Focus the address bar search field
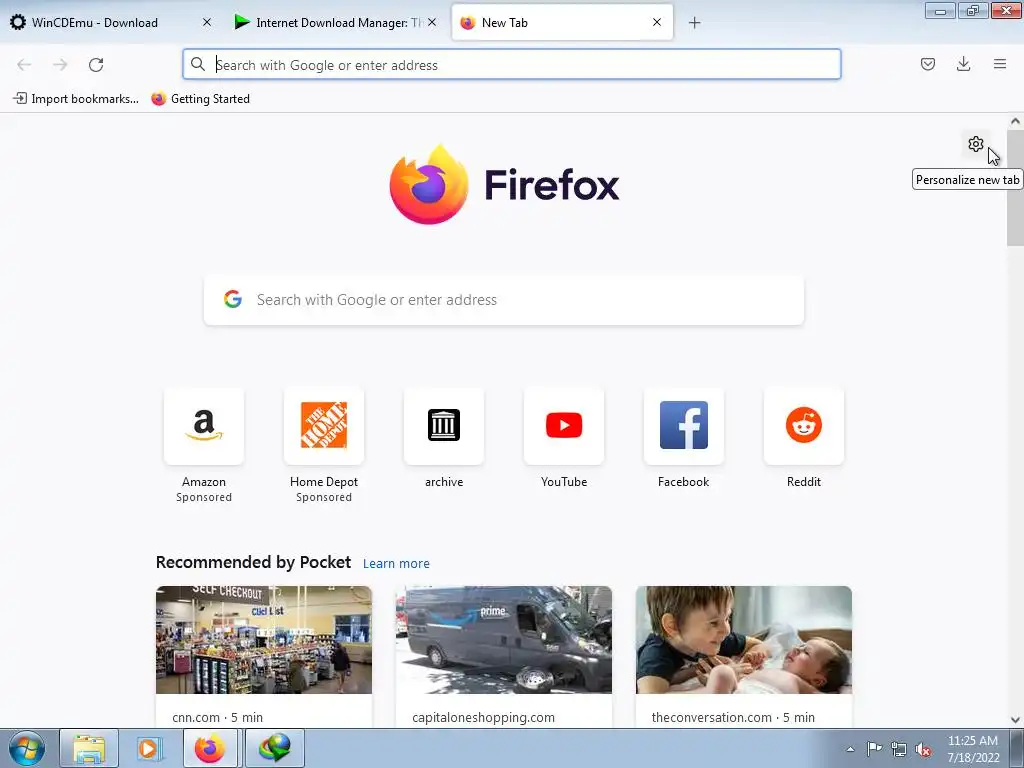This screenshot has width=1024, height=768. click(511, 65)
